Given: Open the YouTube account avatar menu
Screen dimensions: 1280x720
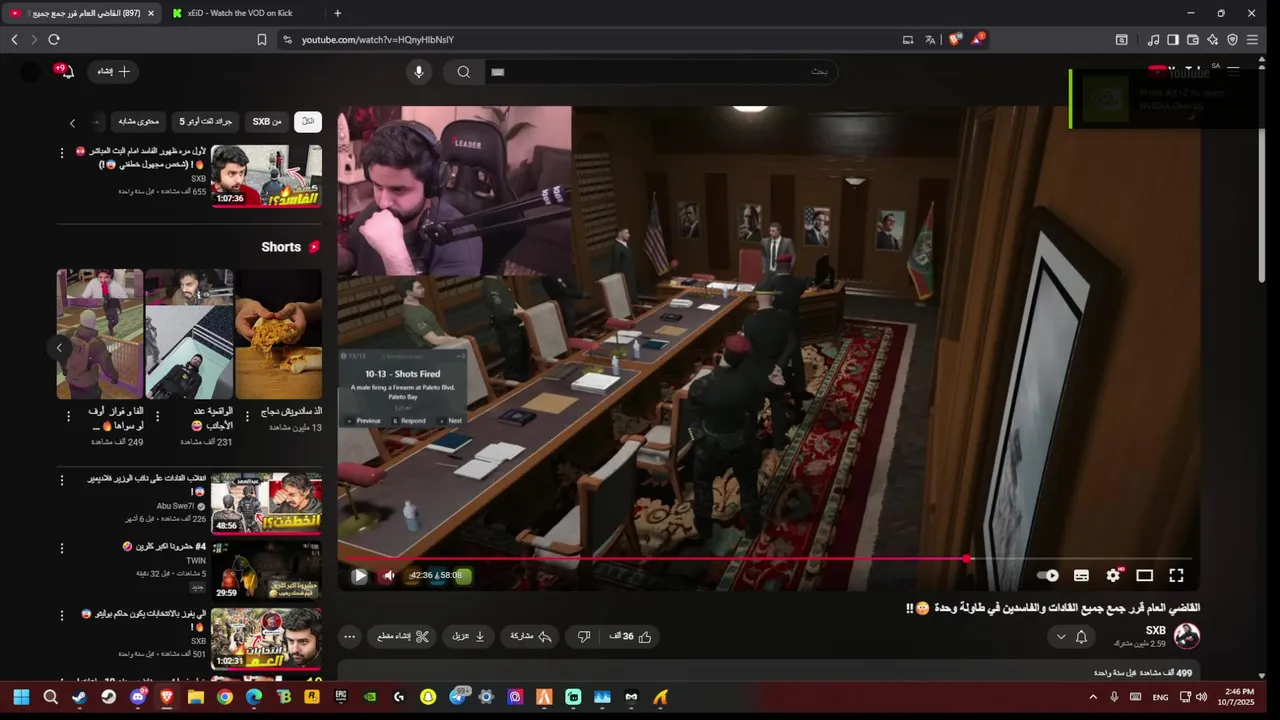Looking at the screenshot, I should click(31, 72).
